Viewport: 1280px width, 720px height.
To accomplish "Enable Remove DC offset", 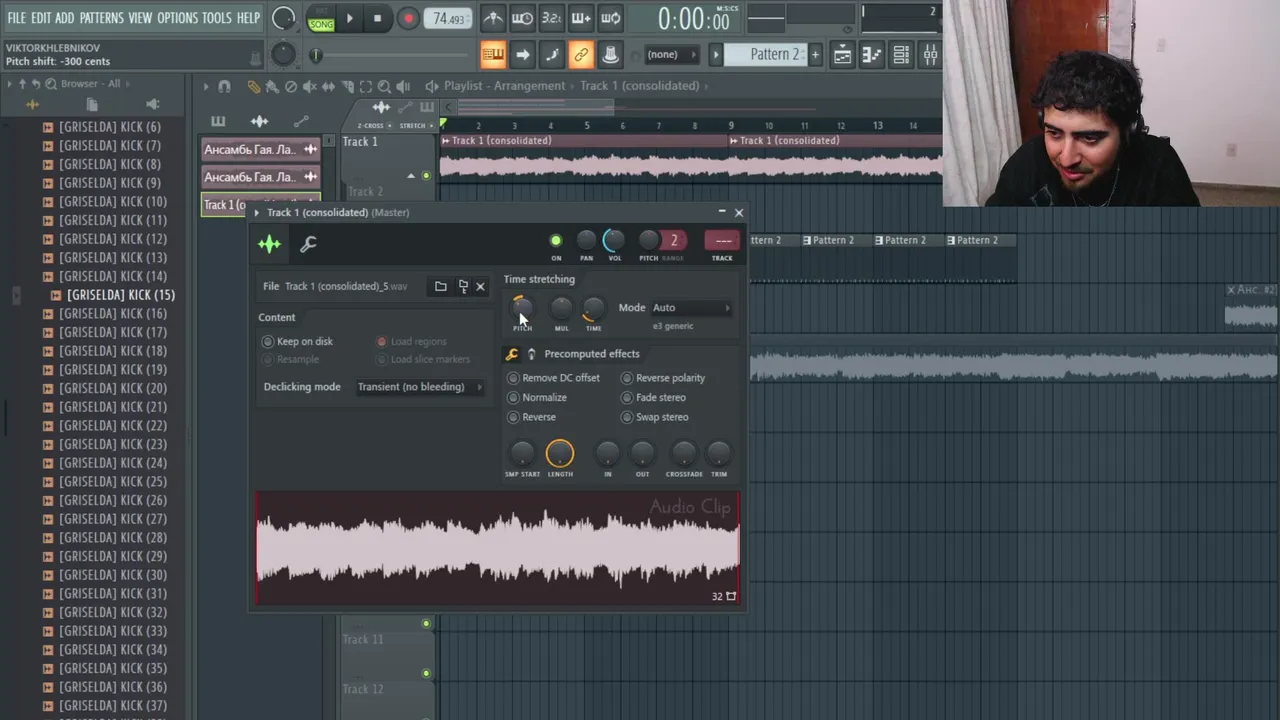I will pyautogui.click(x=553, y=378).
